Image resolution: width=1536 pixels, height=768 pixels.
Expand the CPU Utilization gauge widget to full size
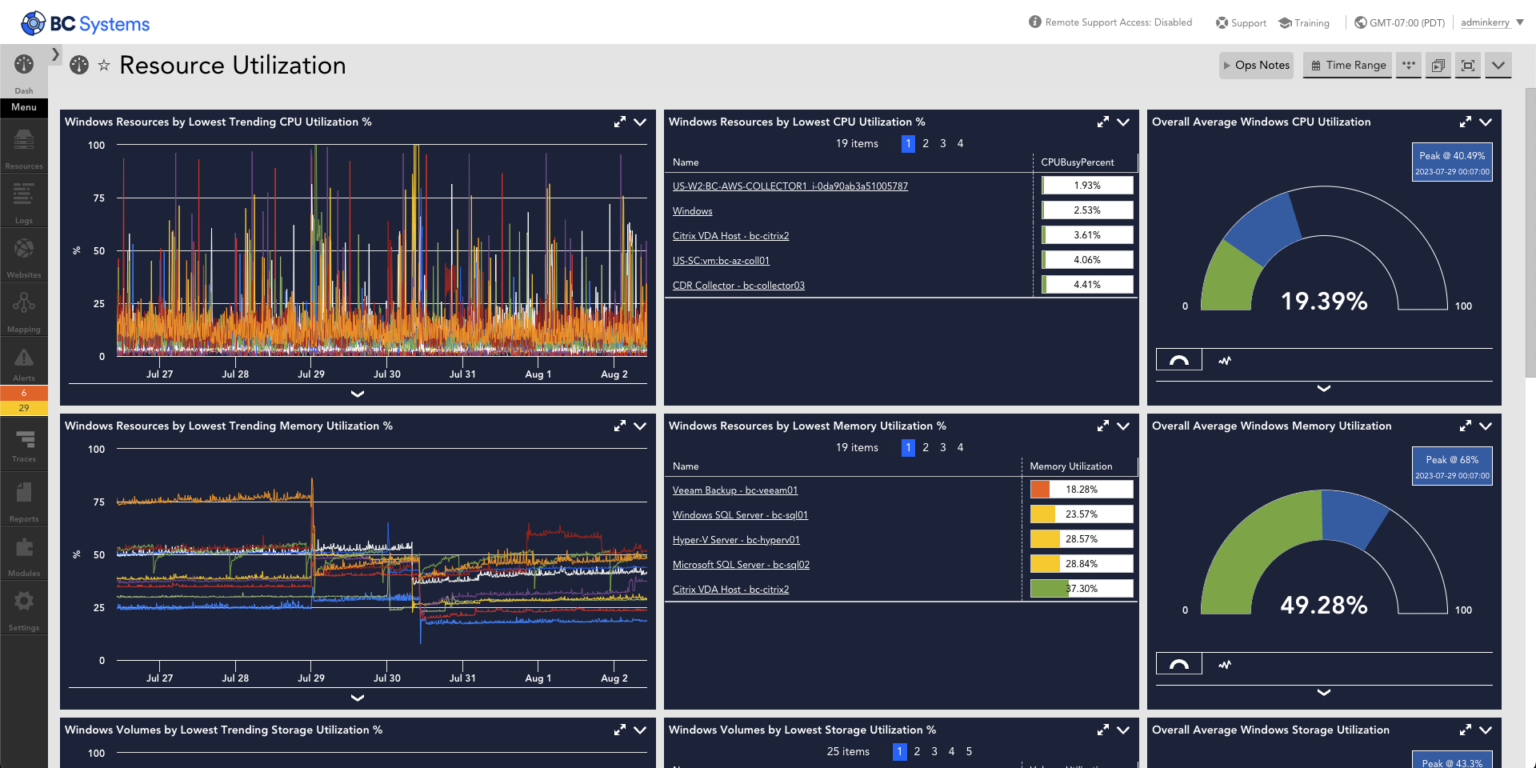[1465, 122]
